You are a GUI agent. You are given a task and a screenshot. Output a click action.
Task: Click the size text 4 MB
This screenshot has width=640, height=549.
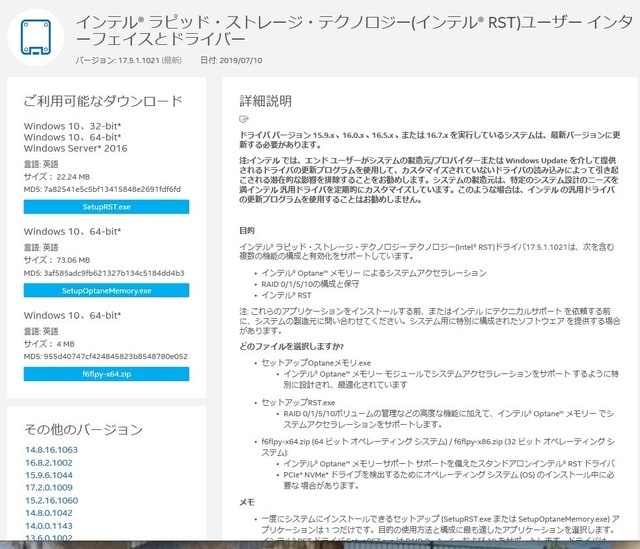click(x=65, y=344)
